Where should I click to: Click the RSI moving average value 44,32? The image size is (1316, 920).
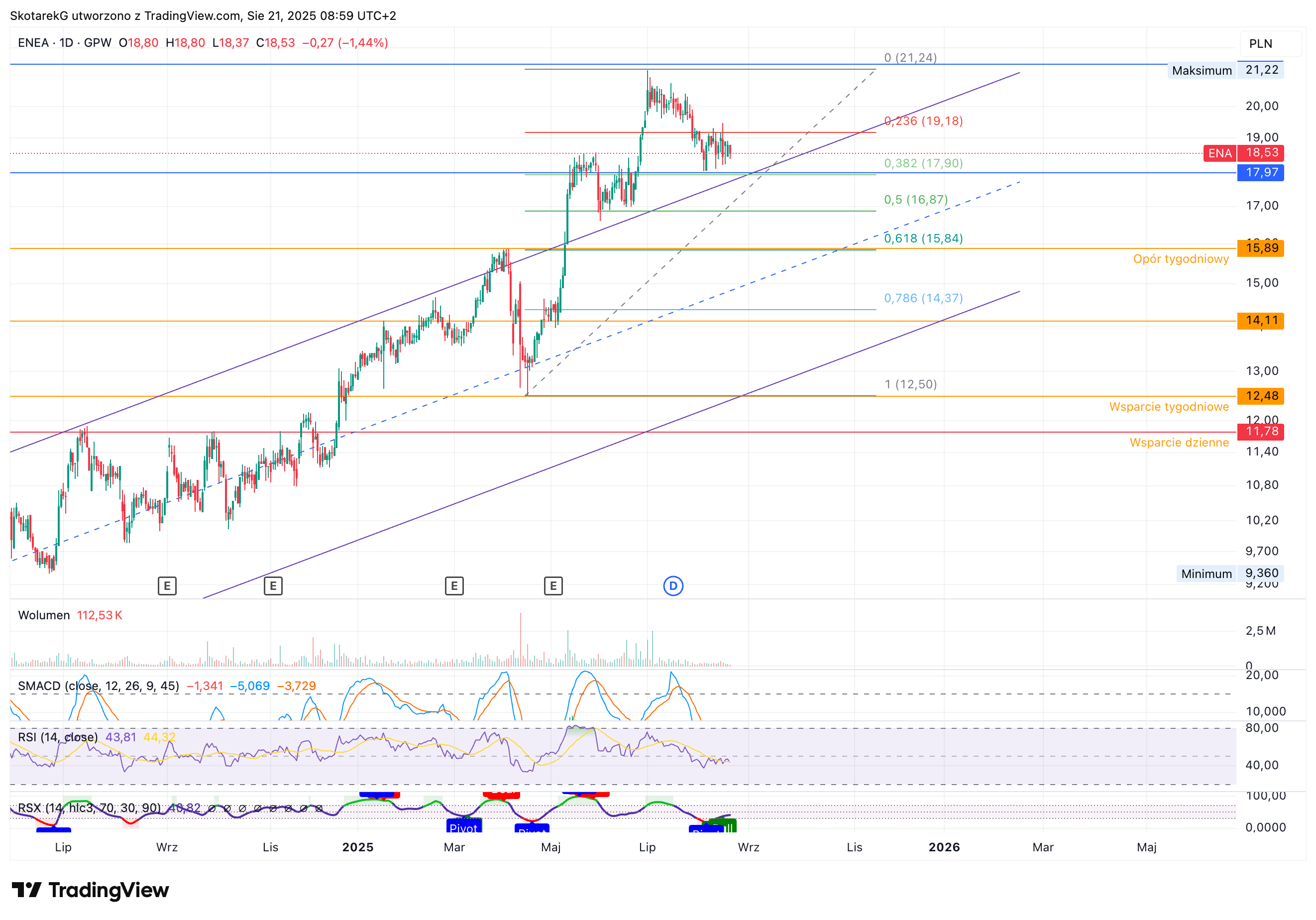159,737
